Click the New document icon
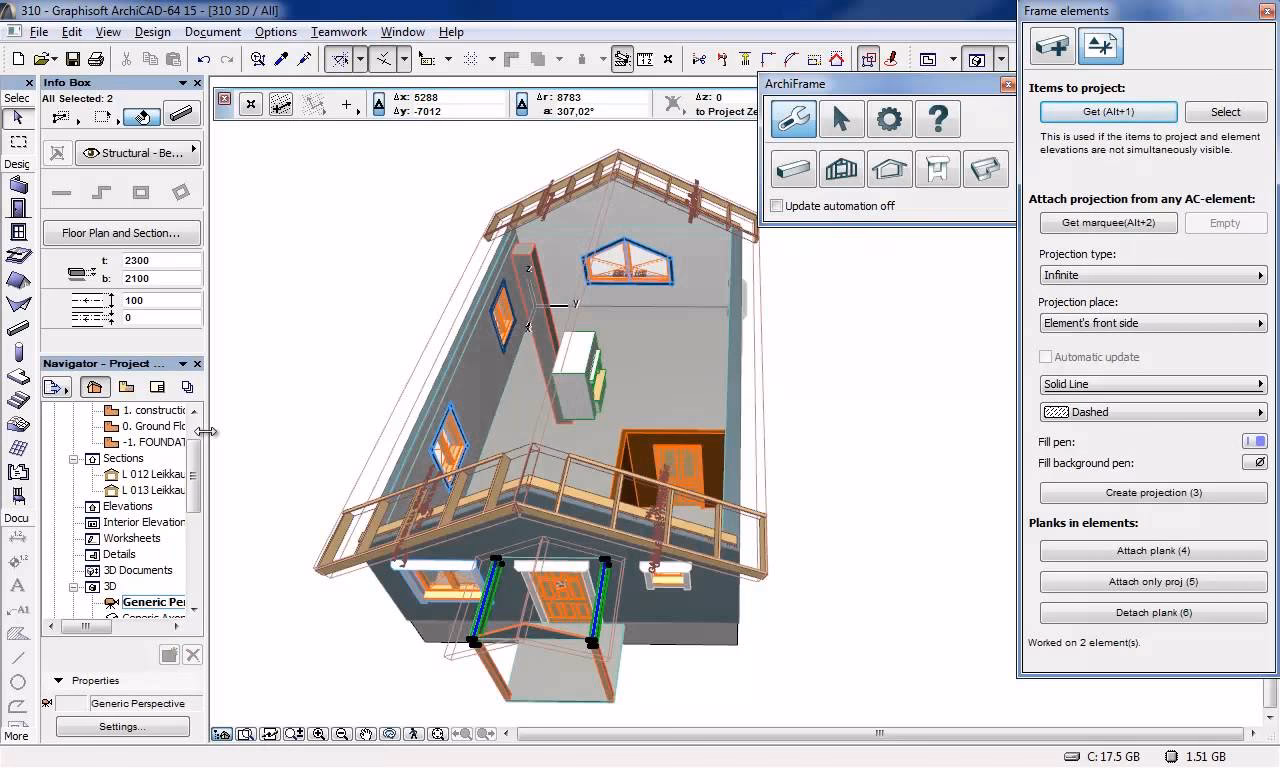The width and height of the screenshot is (1280, 768). pos(17,59)
